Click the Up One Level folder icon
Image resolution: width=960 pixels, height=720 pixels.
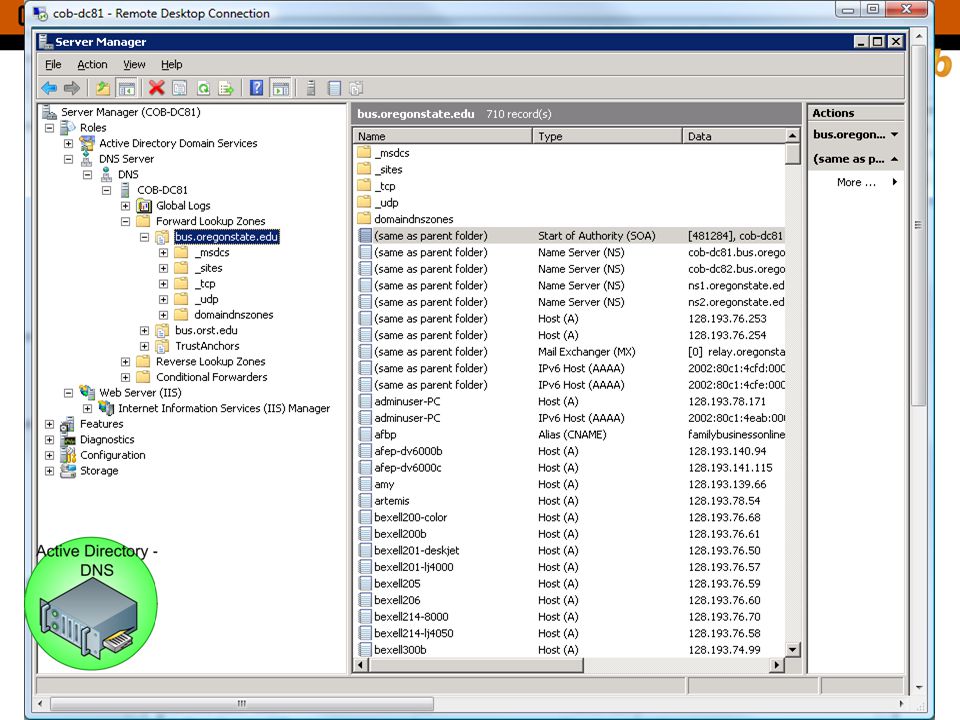[103, 88]
